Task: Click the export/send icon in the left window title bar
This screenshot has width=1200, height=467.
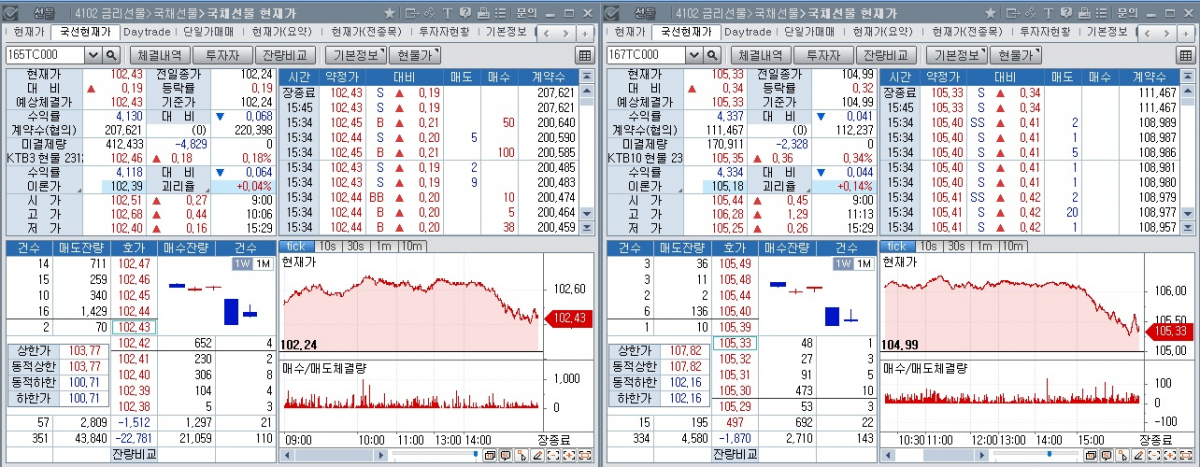Action: [x=412, y=13]
